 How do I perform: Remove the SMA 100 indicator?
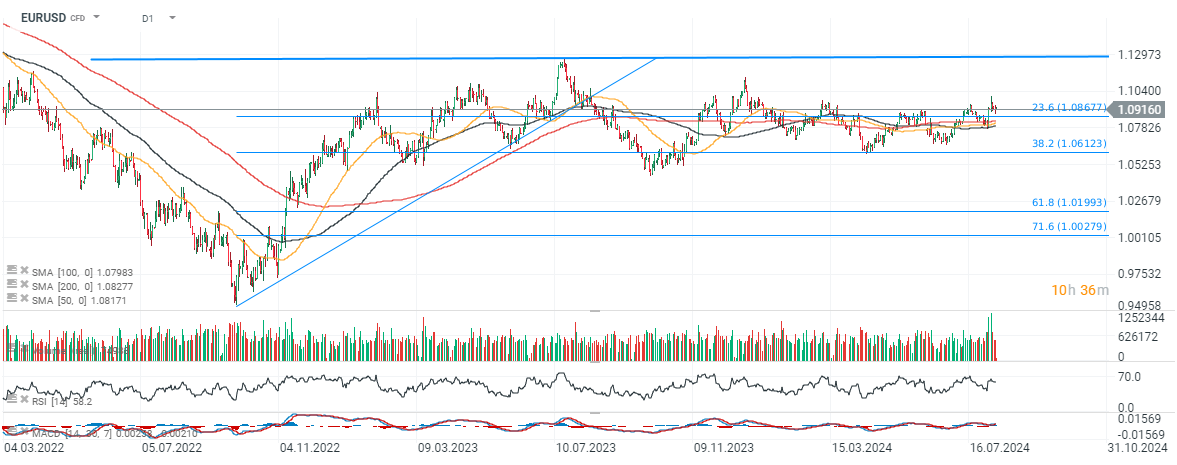[x=25, y=270]
